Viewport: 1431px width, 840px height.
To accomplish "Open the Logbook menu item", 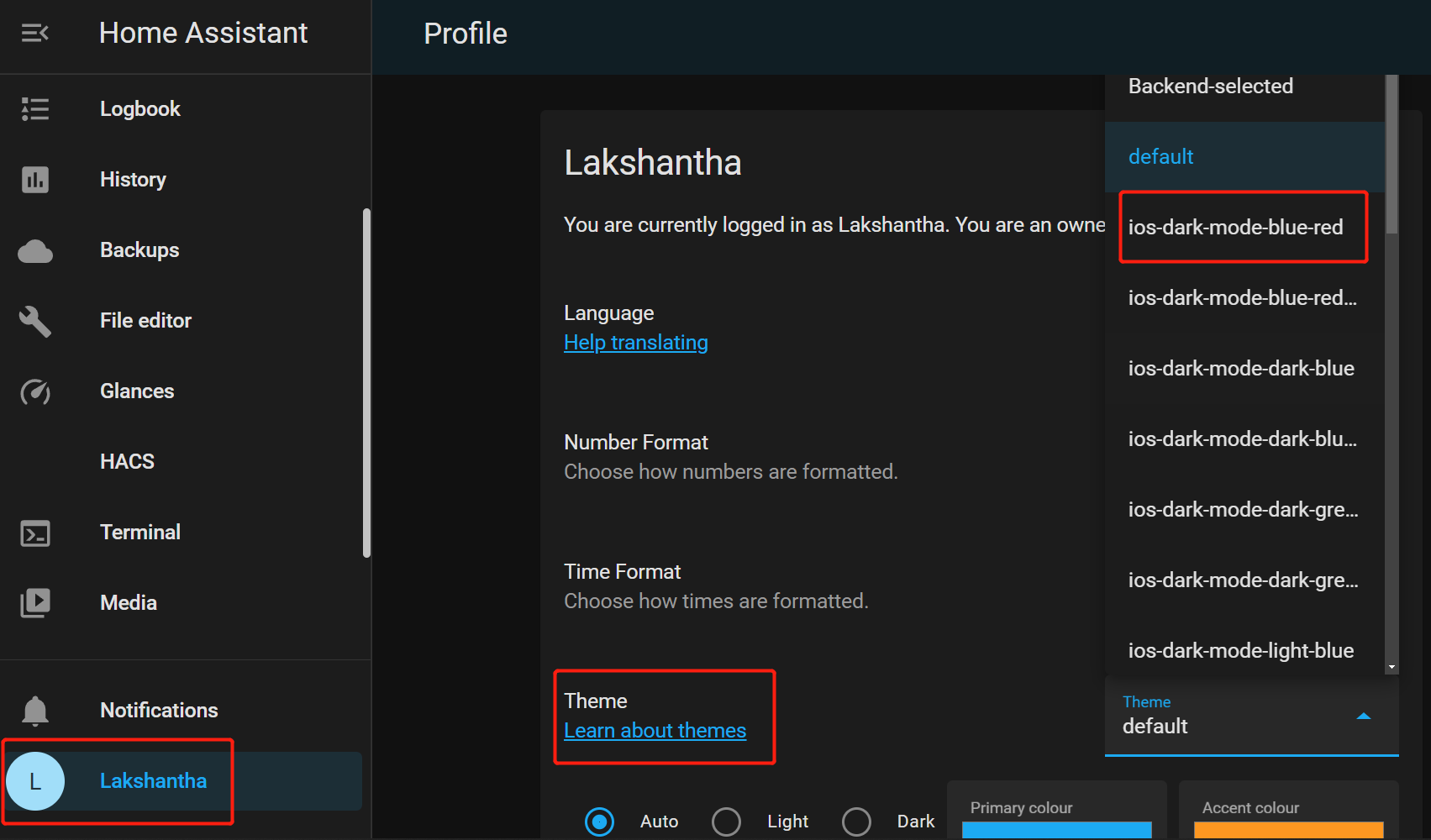I will point(139,109).
